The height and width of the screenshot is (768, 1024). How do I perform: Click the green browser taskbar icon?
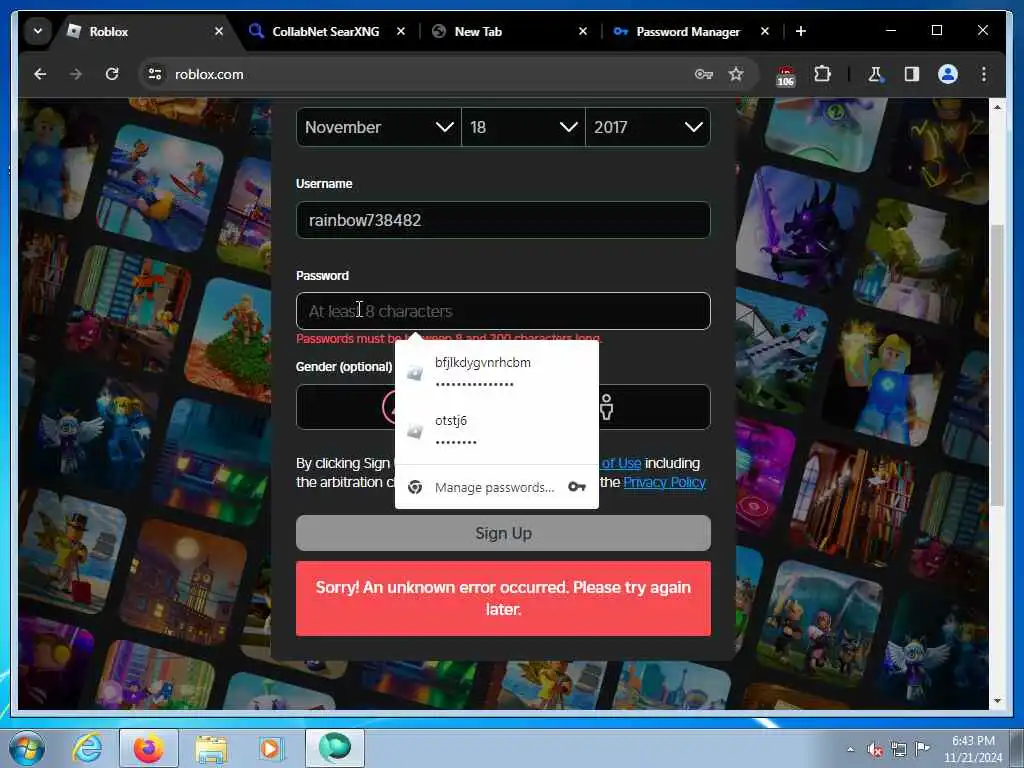[334, 748]
